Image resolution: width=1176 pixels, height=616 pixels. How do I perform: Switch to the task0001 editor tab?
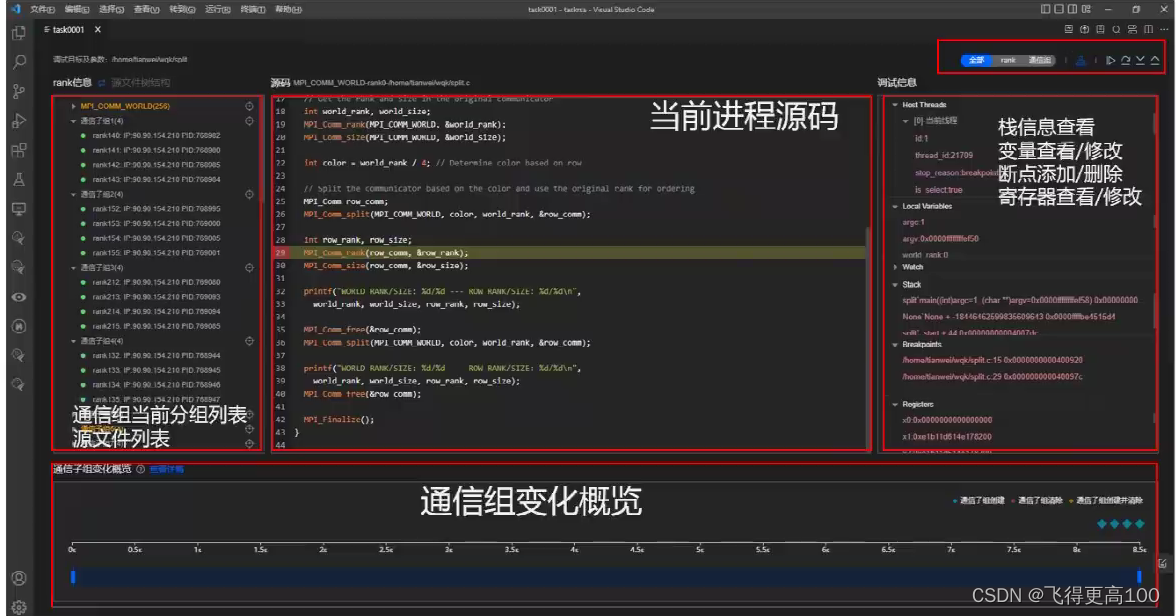68,30
